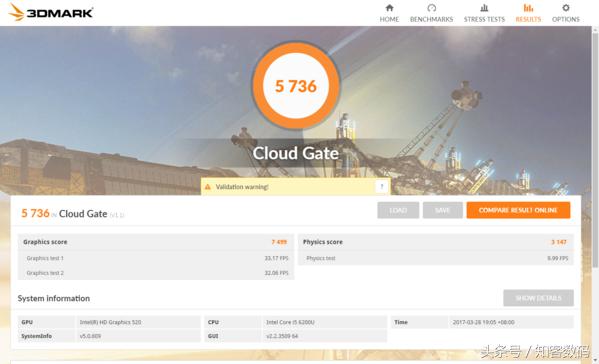Click the question mark help button
This screenshot has width=599, height=364.
(x=381, y=187)
